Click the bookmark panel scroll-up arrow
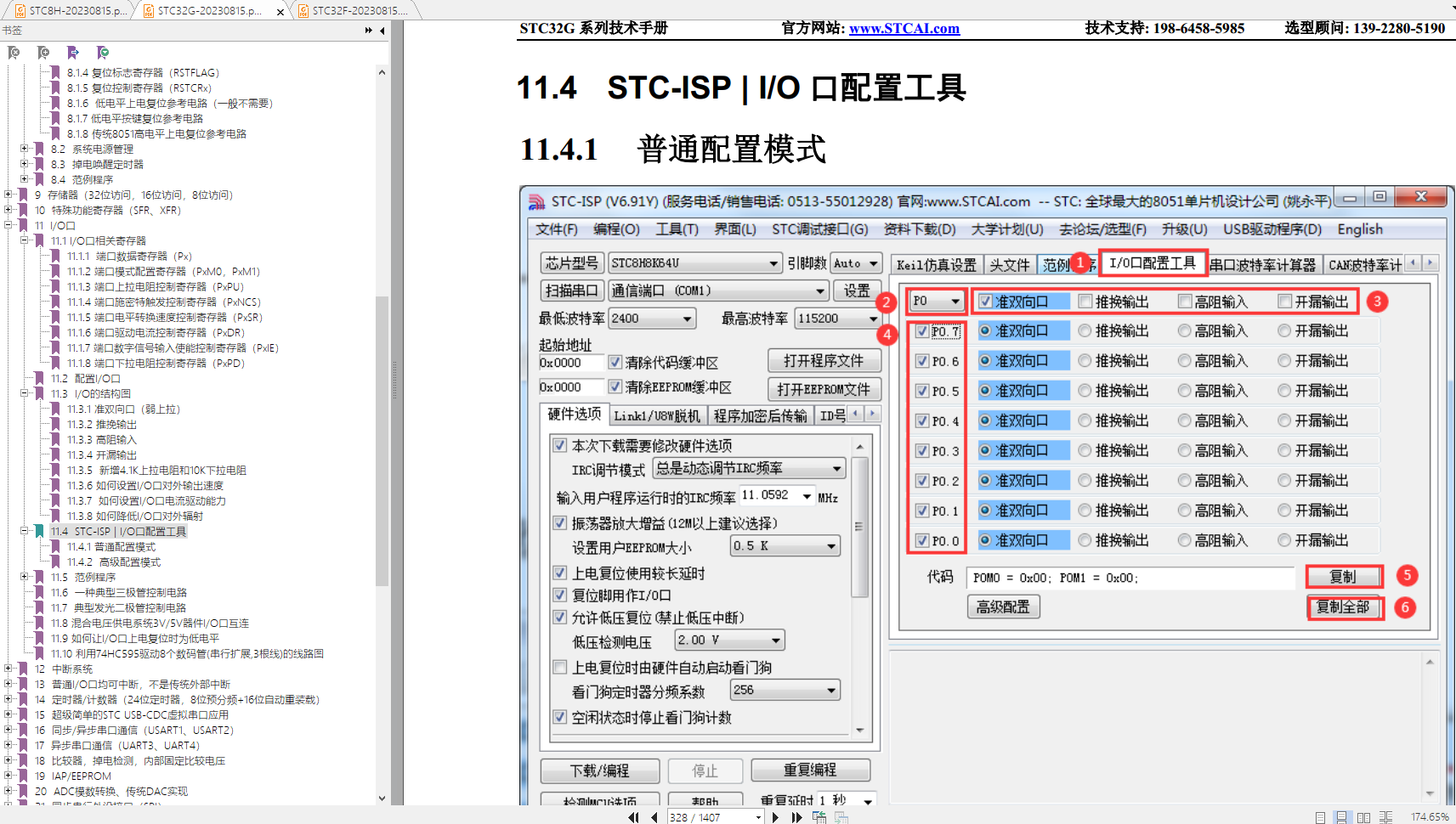1456x824 pixels. pos(382,73)
